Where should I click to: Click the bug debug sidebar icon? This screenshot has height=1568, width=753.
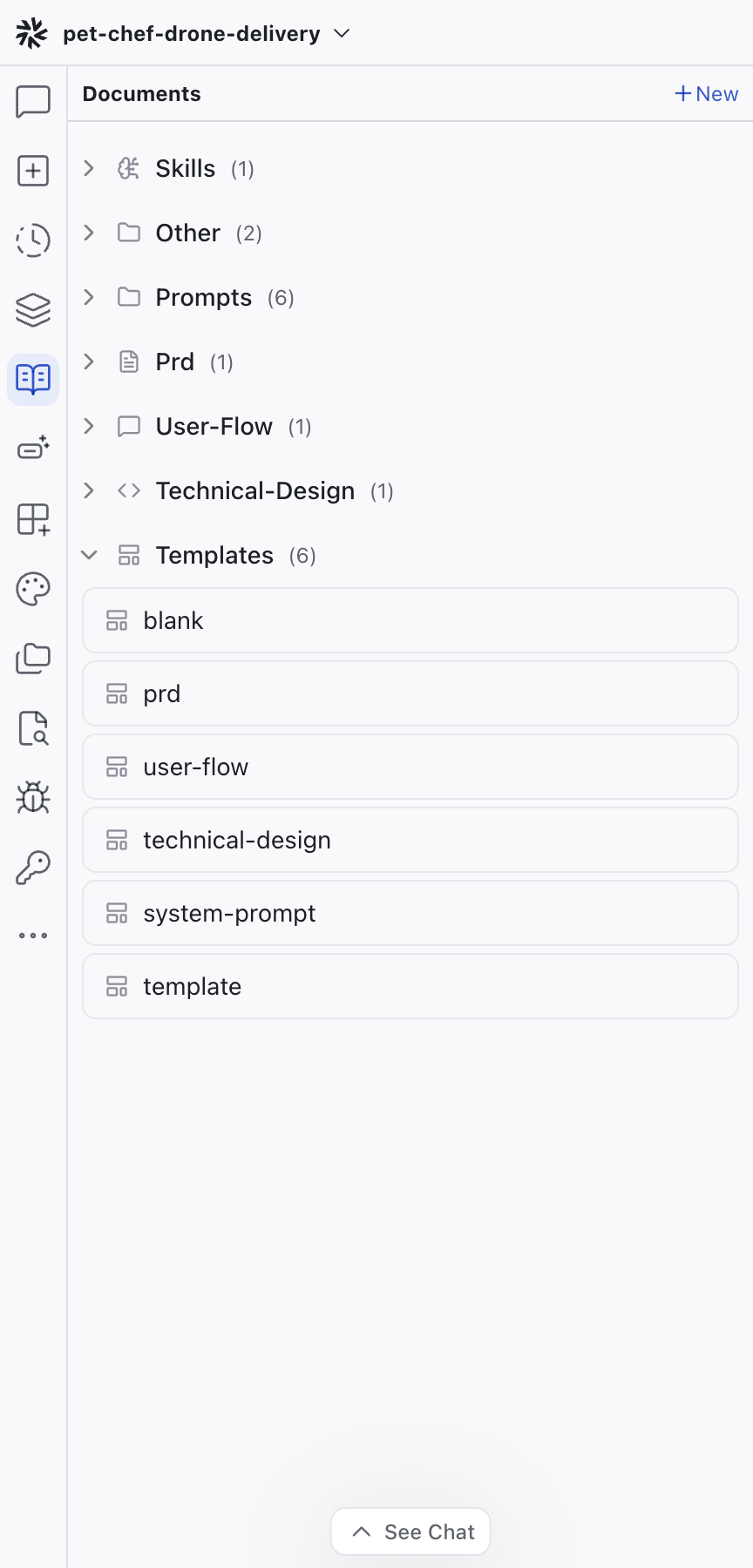tap(33, 797)
